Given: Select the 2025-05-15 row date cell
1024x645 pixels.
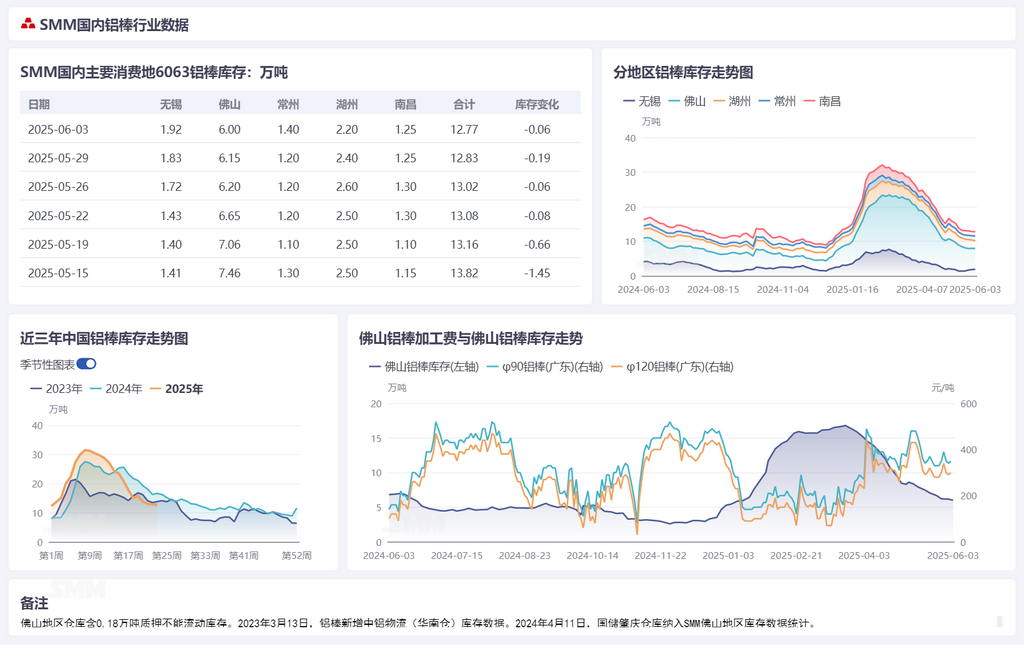Looking at the screenshot, I should (x=58, y=273).
